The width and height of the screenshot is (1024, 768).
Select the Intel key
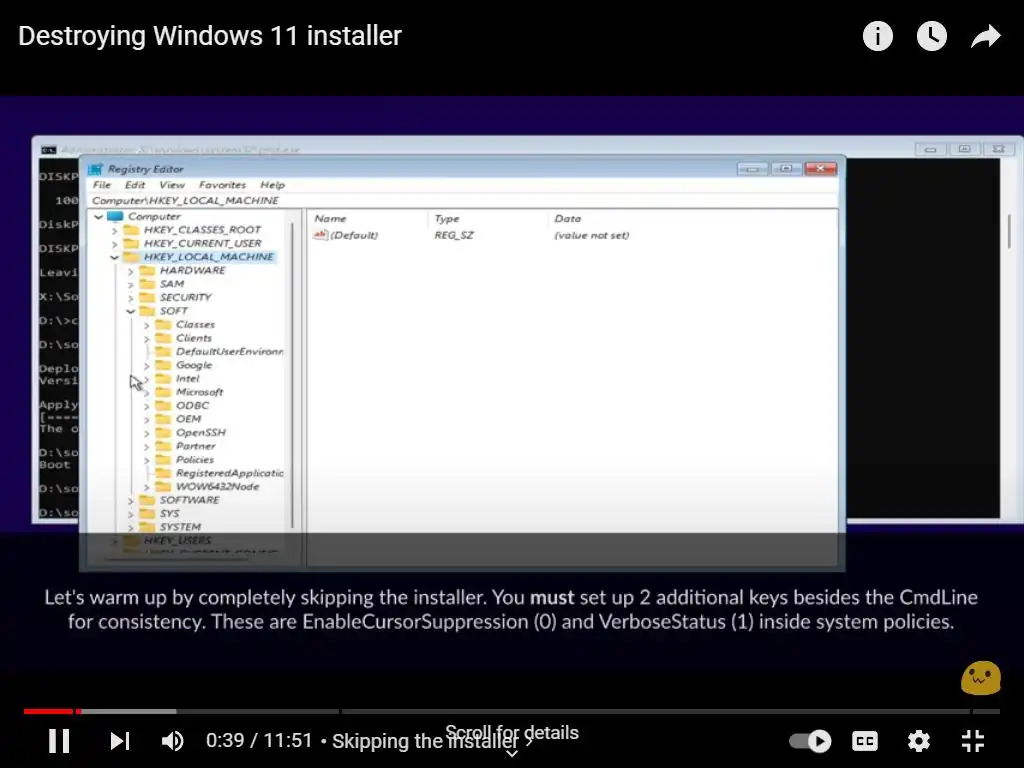tap(187, 379)
